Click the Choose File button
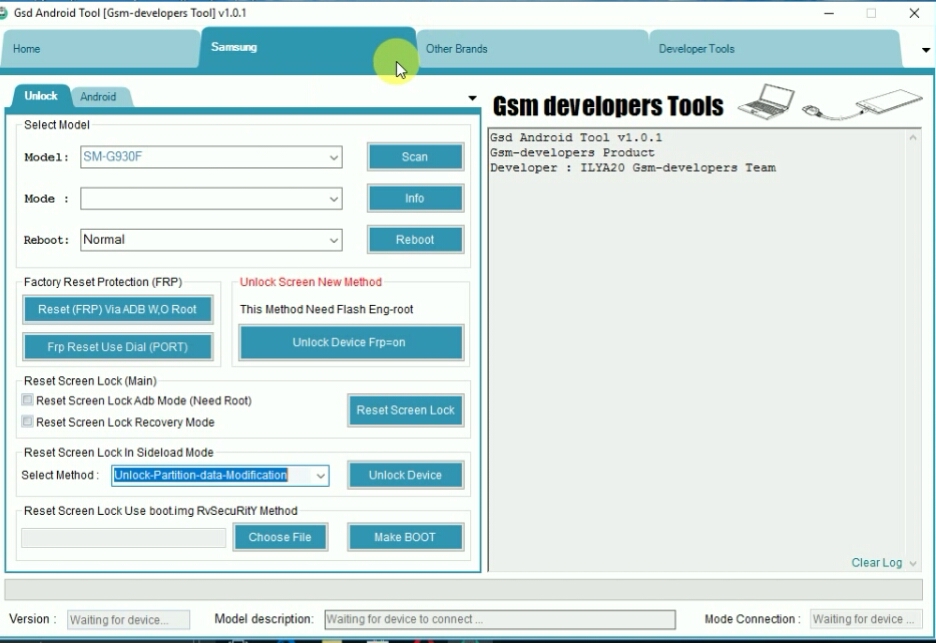The image size is (936, 643). [280, 537]
